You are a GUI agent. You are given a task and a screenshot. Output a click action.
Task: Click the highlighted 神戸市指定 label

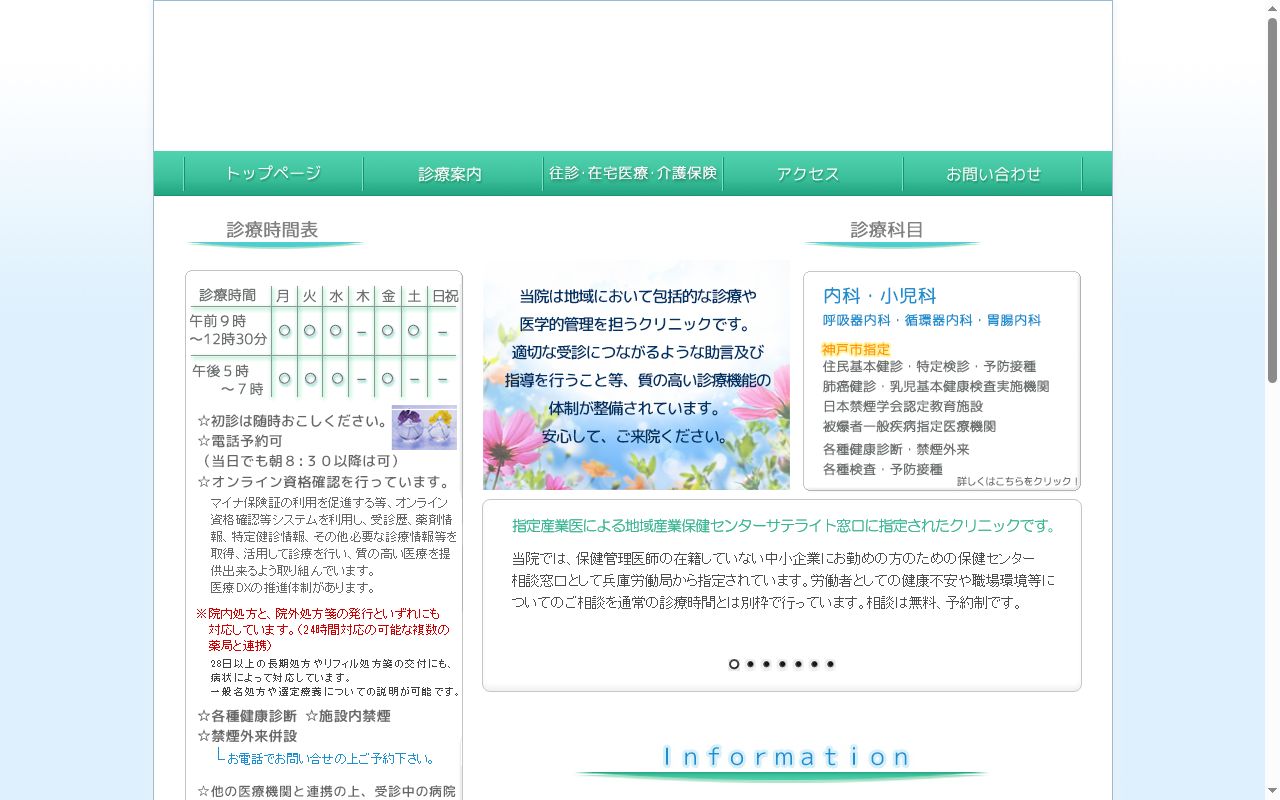coord(856,350)
